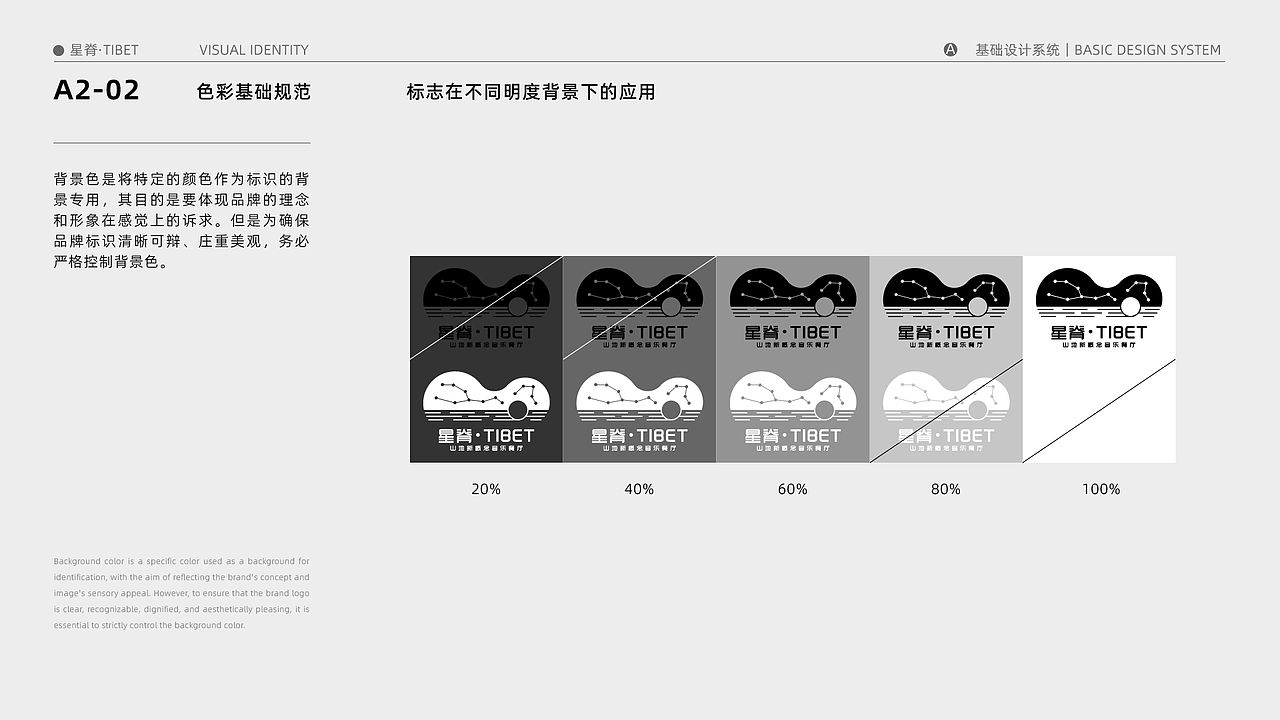Select the white logo on 40% background

639,412
